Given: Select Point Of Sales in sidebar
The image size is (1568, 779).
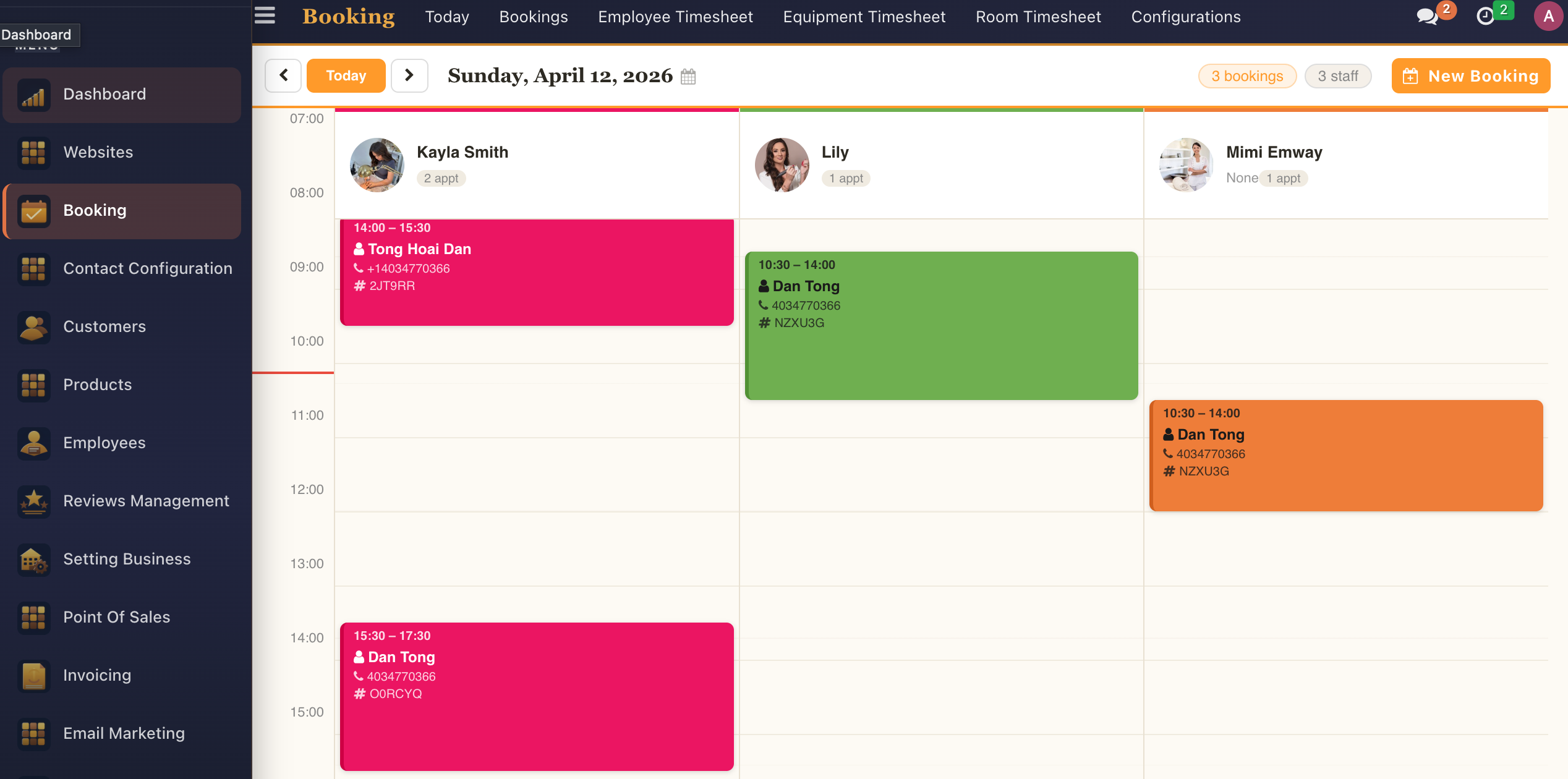Looking at the screenshot, I should (x=122, y=618).
